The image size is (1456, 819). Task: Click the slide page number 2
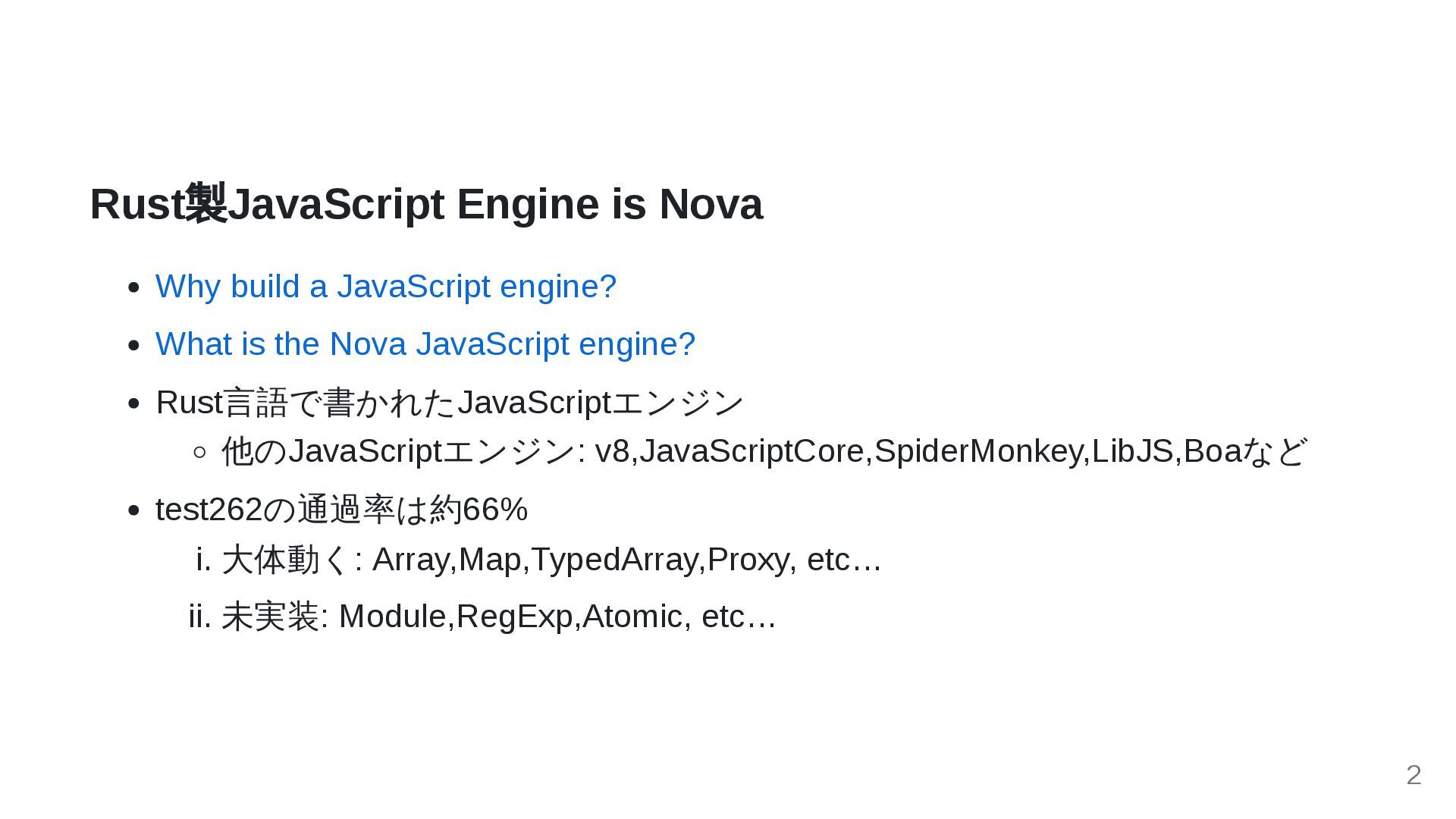(1413, 775)
